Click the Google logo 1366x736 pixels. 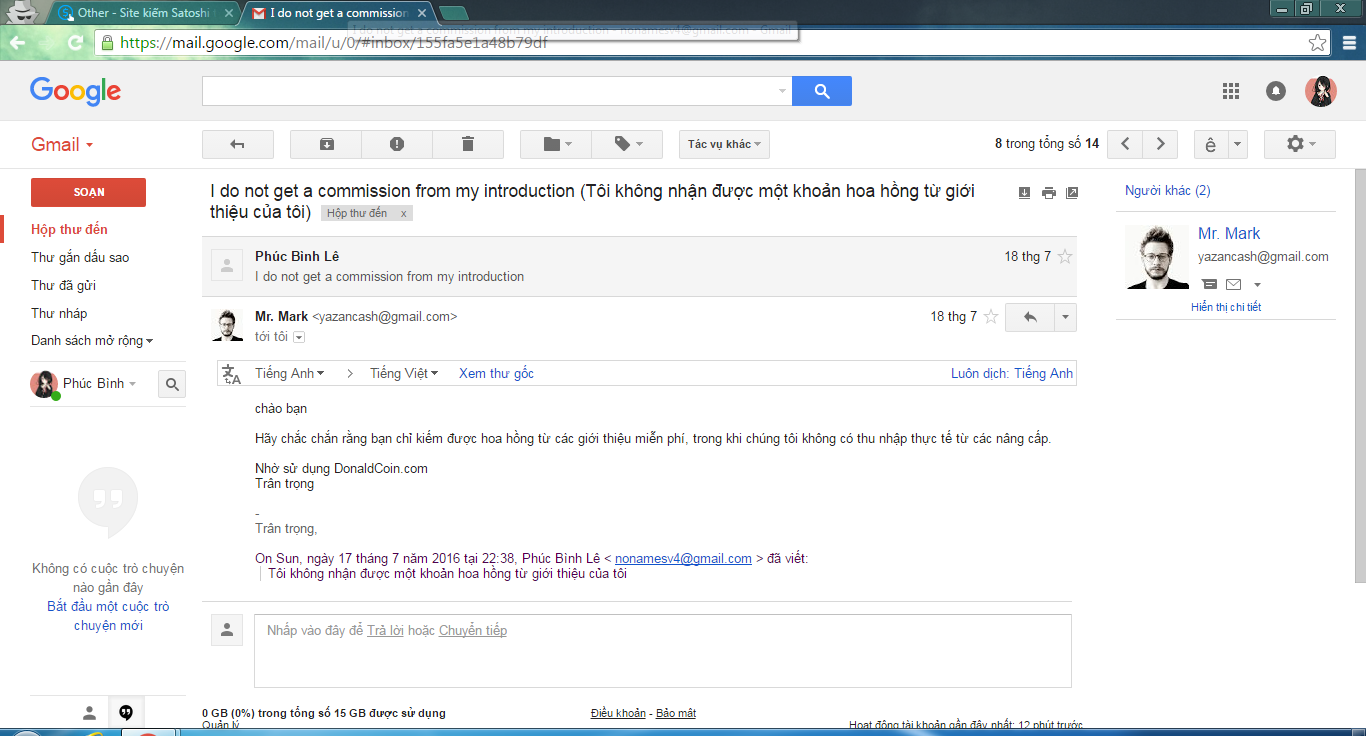click(75, 91)
